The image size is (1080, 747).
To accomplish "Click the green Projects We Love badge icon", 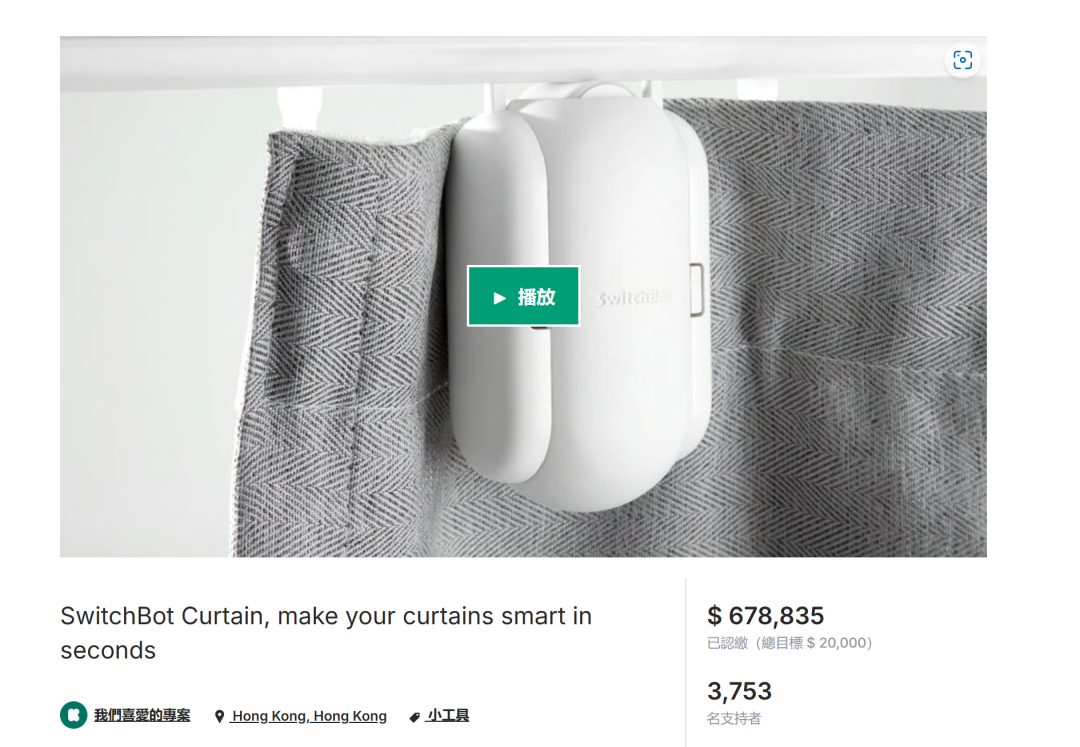I will point(73,715).
